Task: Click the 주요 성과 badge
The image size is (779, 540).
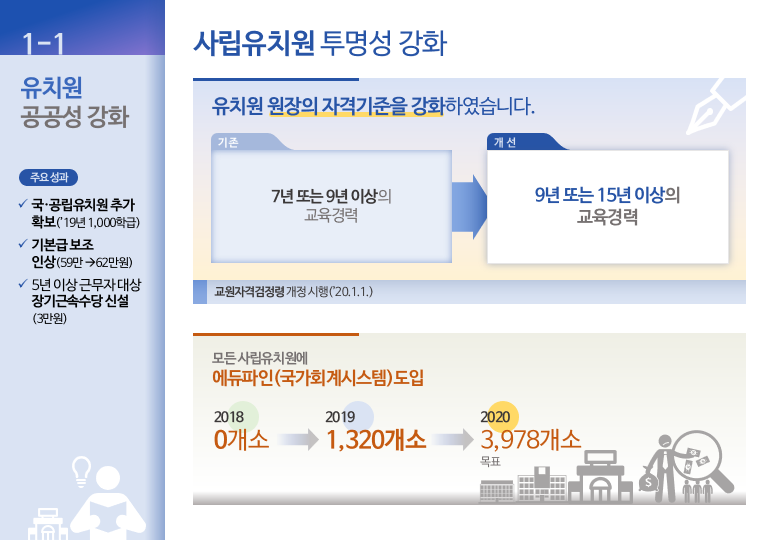Action: (49, 177)
